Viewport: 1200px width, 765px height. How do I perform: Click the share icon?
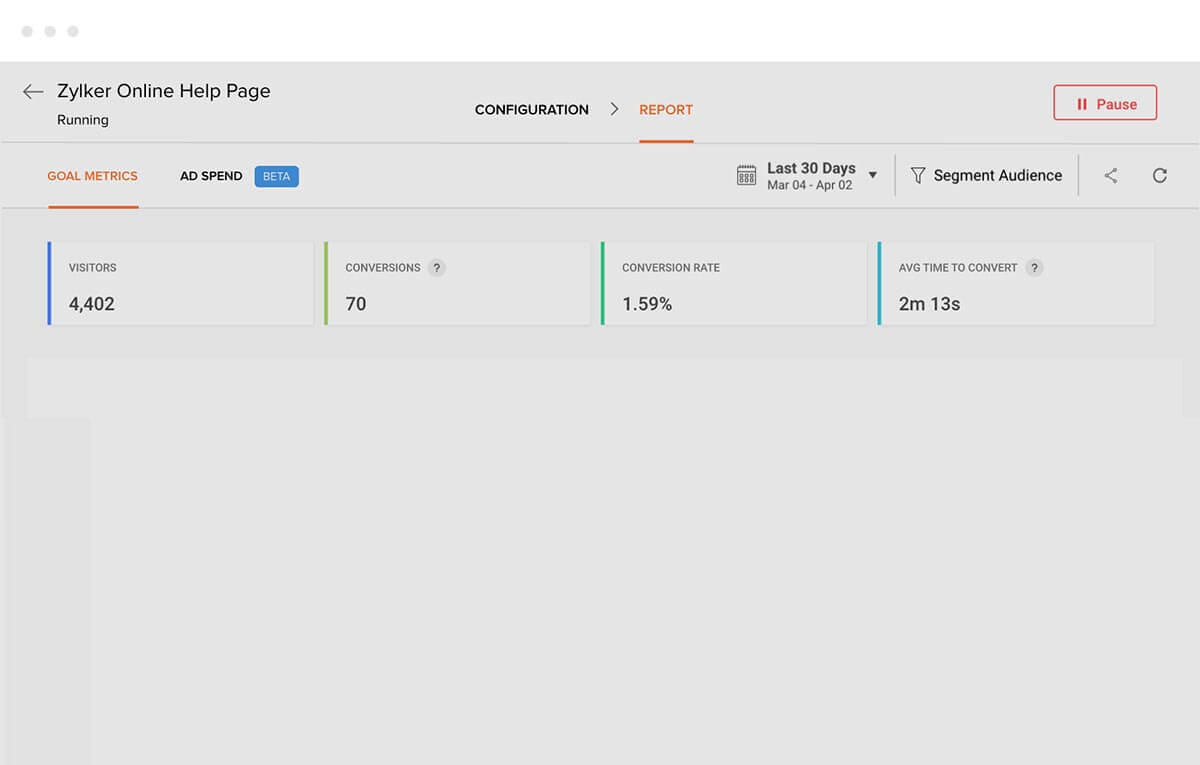point(1110,176)
